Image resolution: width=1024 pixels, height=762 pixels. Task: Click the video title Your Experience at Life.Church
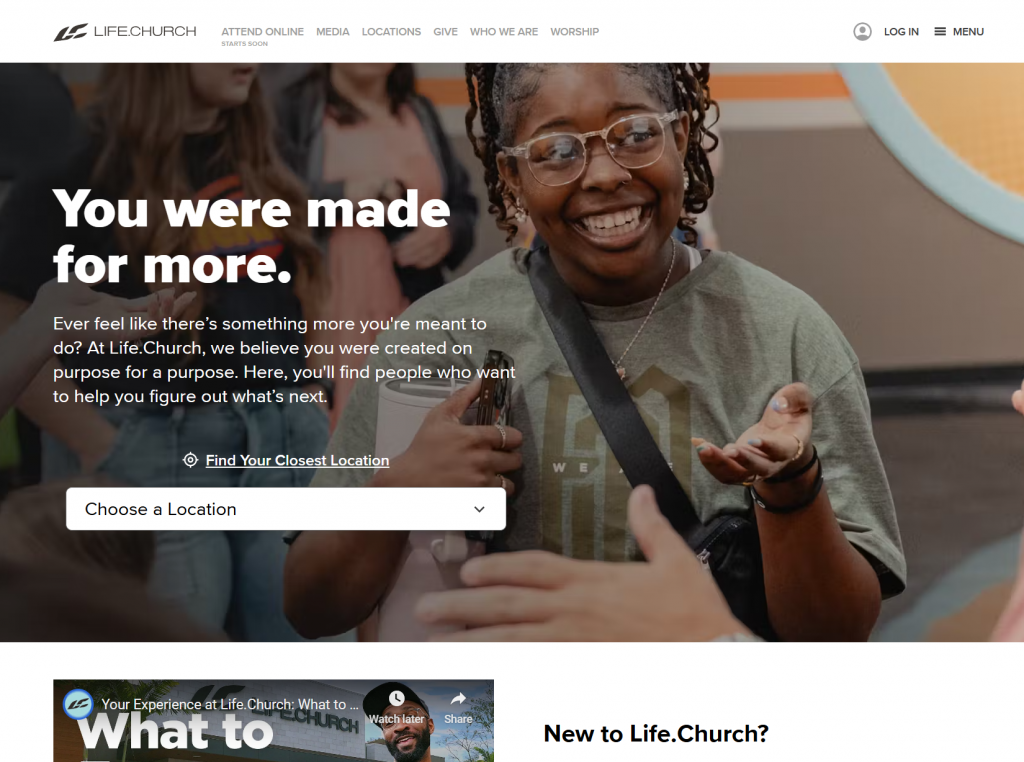[230, 705]
